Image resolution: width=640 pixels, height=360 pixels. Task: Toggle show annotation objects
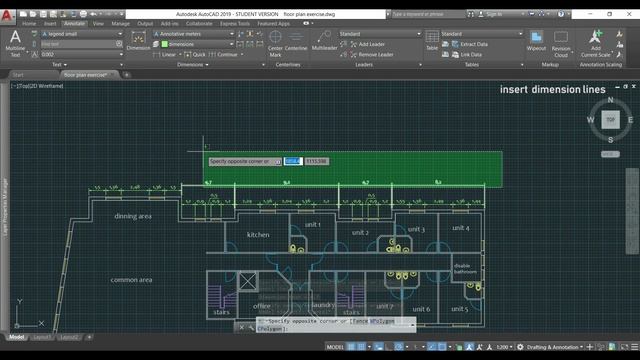pos(469,347)
